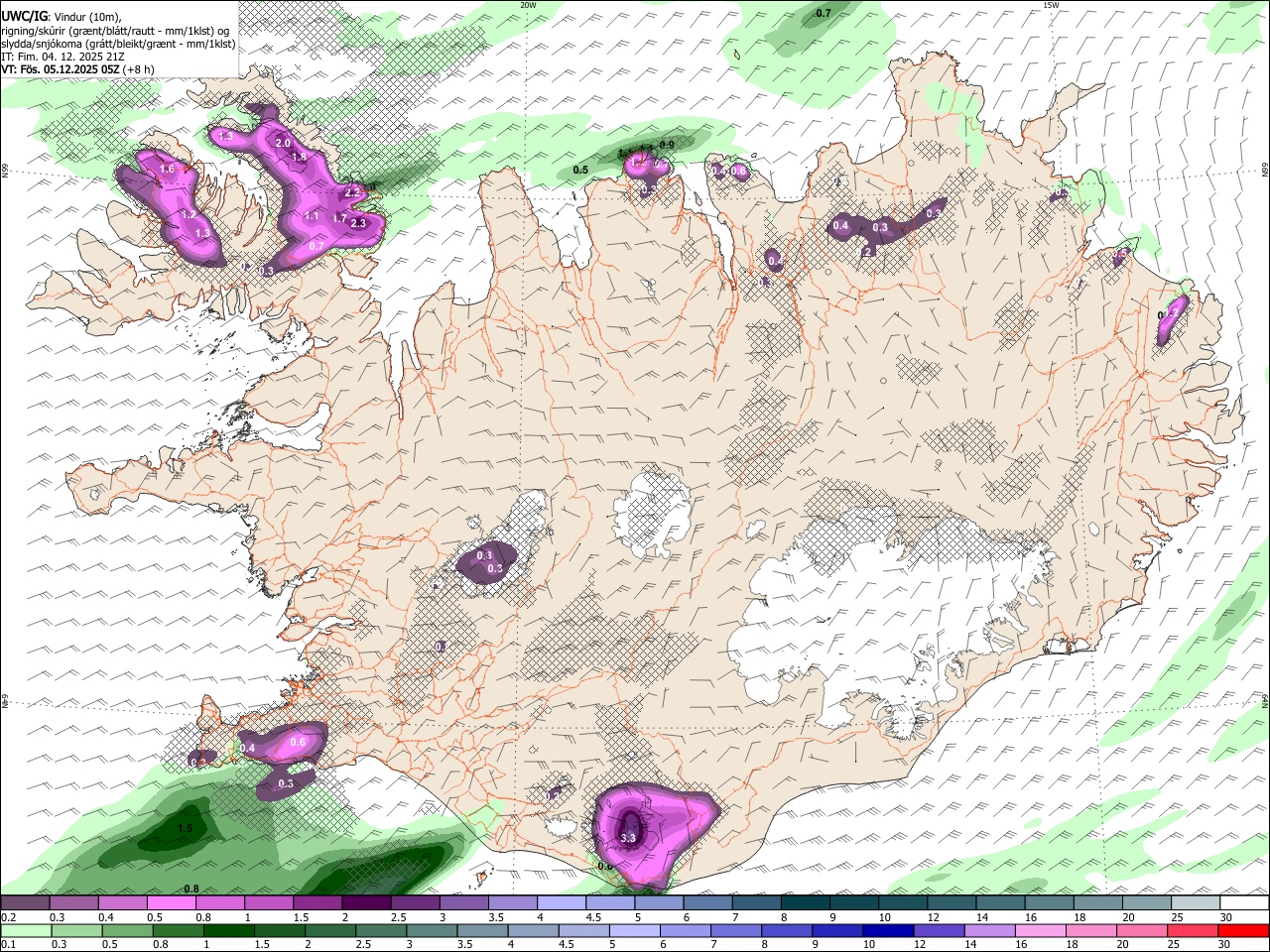Click the palest green swatch between 0.1 and 0.3, lower scale
Screen dimensions: 1270x952
25,931
